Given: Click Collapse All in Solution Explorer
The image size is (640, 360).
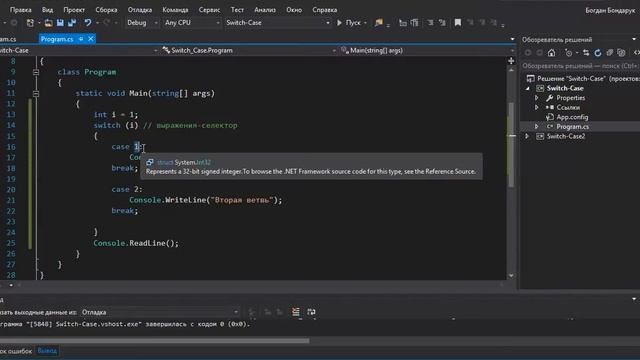Looking at the screenshot, I should coord(609,53).
